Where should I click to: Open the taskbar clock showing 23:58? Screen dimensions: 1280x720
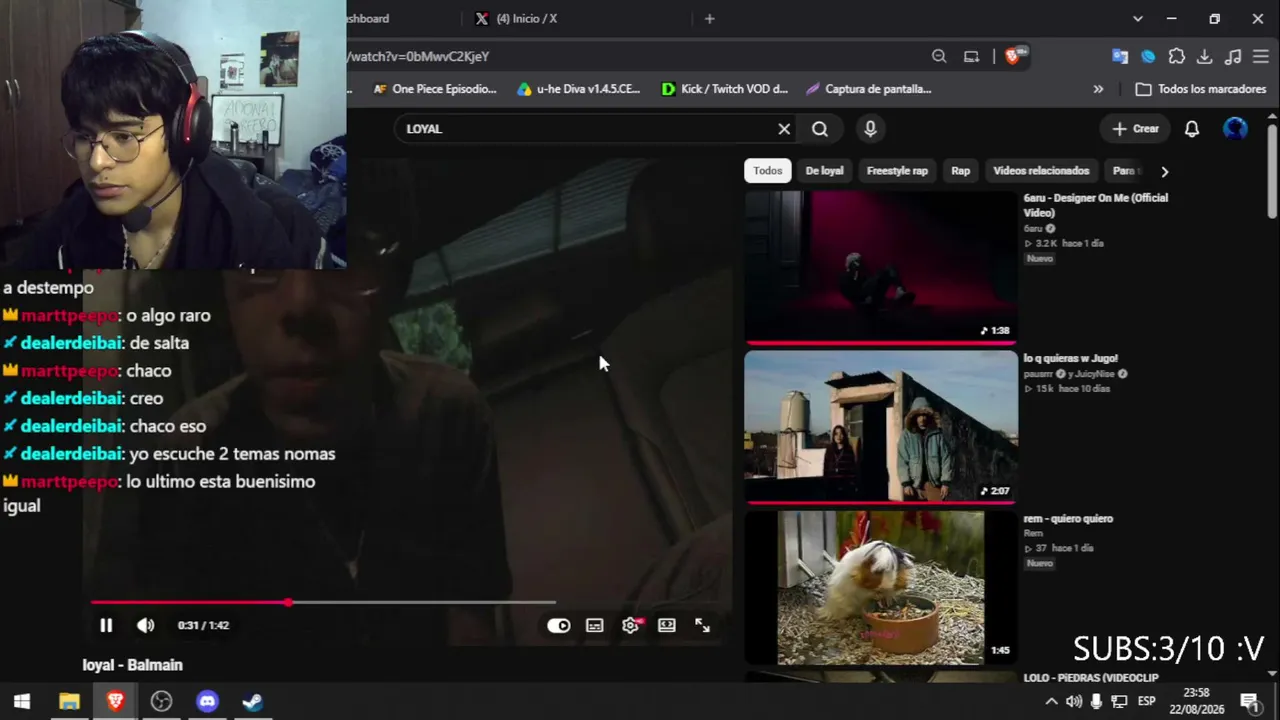[1196, 701]
